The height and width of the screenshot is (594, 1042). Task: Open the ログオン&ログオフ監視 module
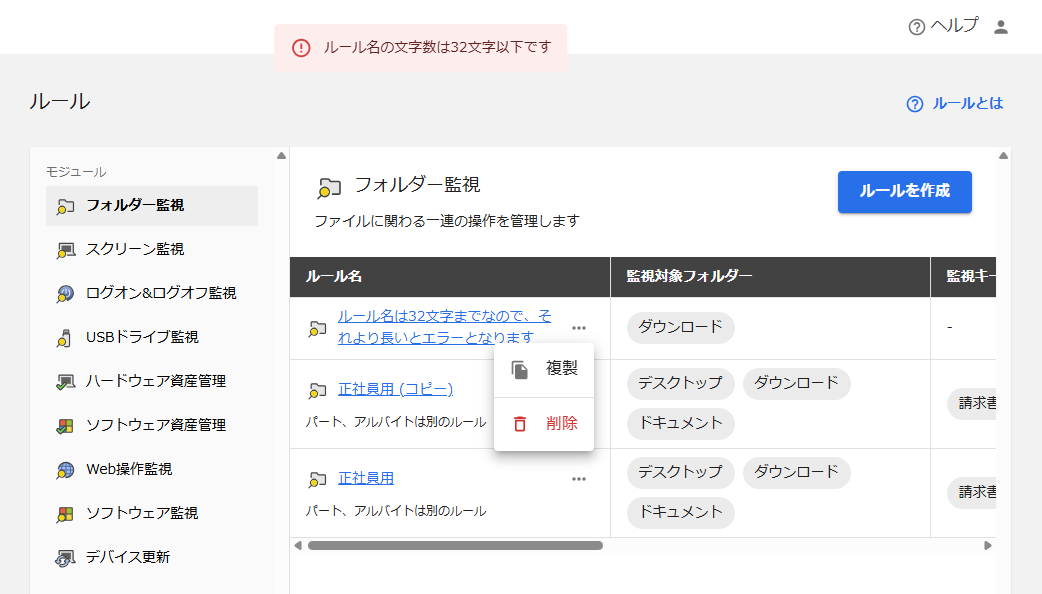coord(152,293)
